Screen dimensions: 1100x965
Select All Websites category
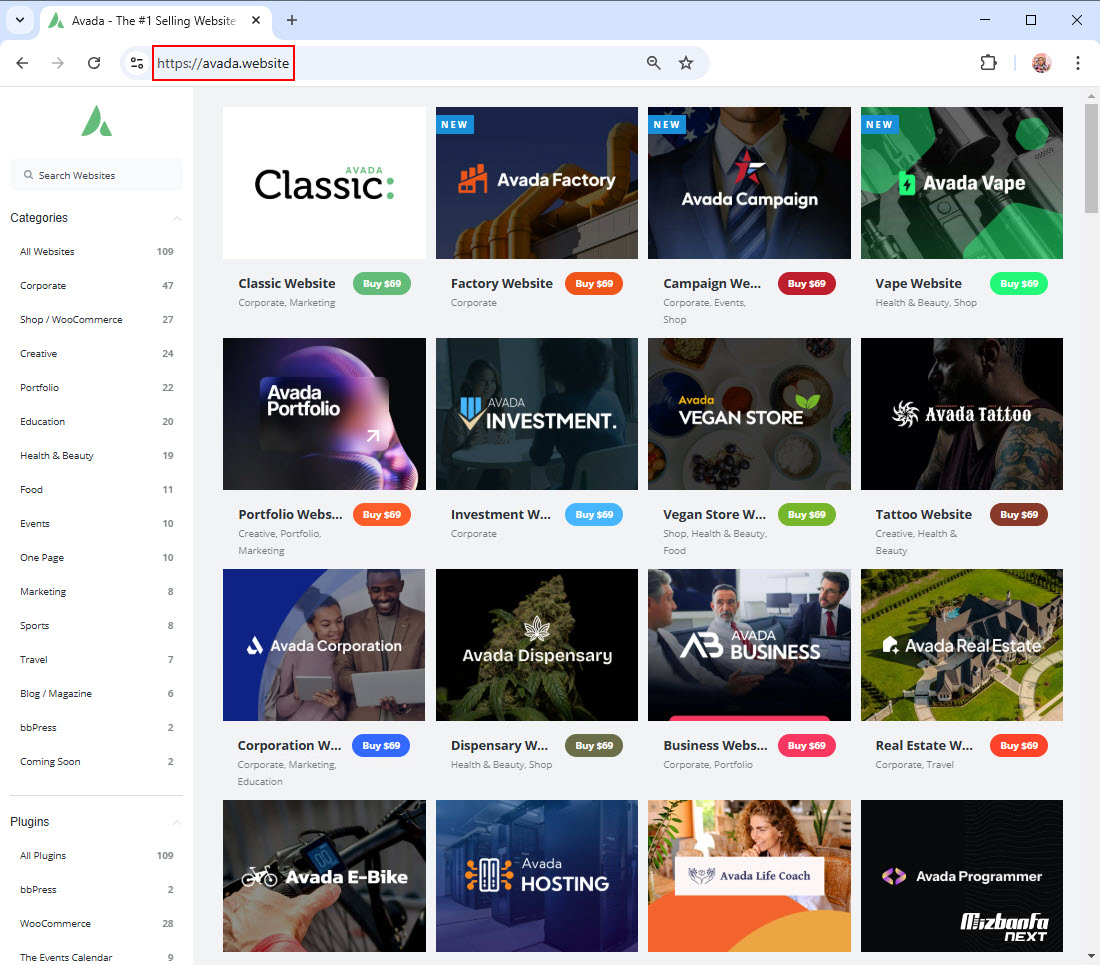(x=97, y=252)
